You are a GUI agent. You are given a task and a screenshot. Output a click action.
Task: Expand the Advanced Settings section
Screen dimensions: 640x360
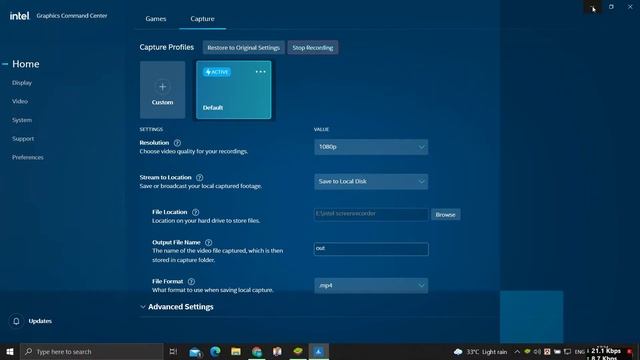pos(177,307)
